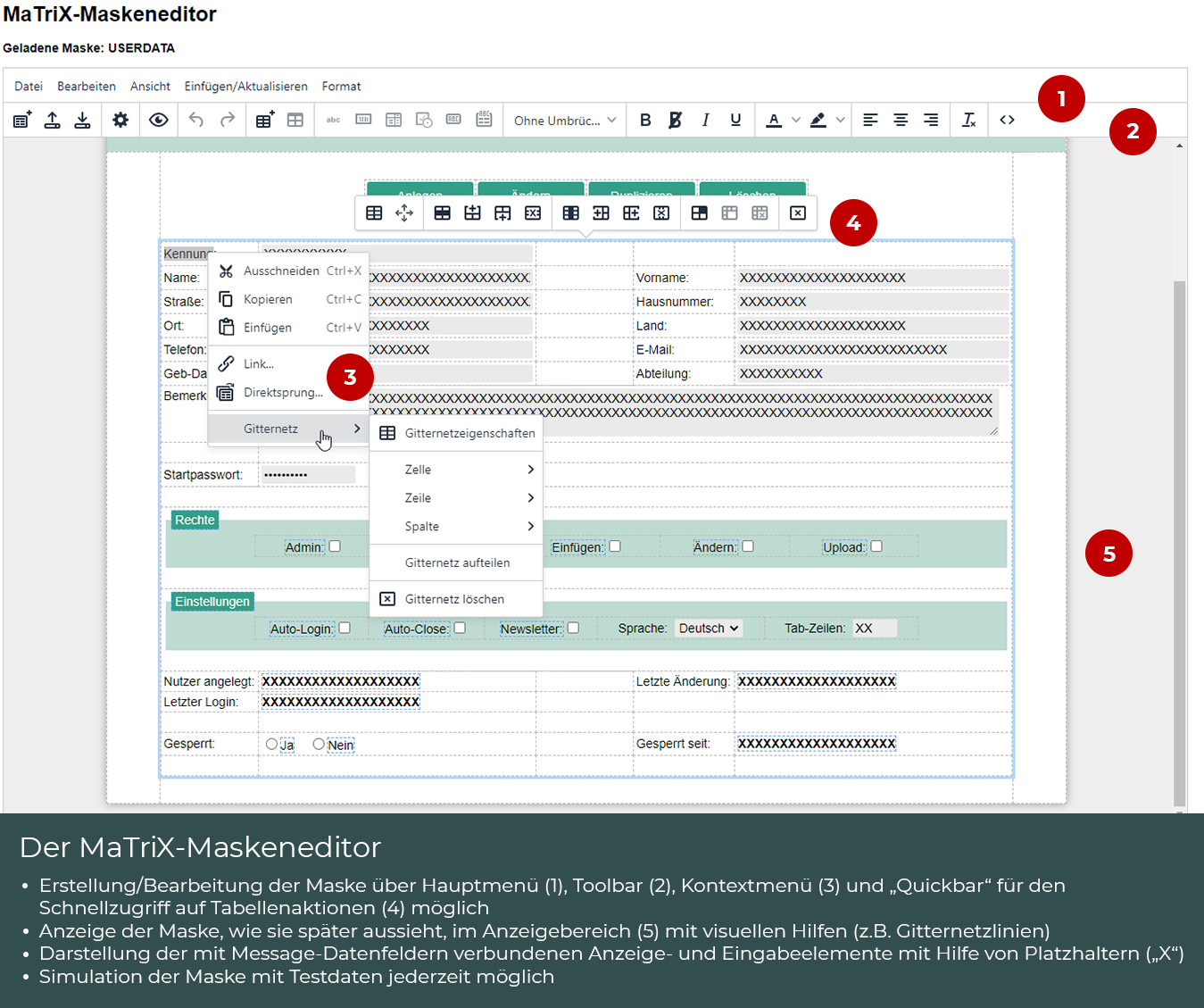
Task: Select the Bold formatting icon
Action: tap(645, 120)
